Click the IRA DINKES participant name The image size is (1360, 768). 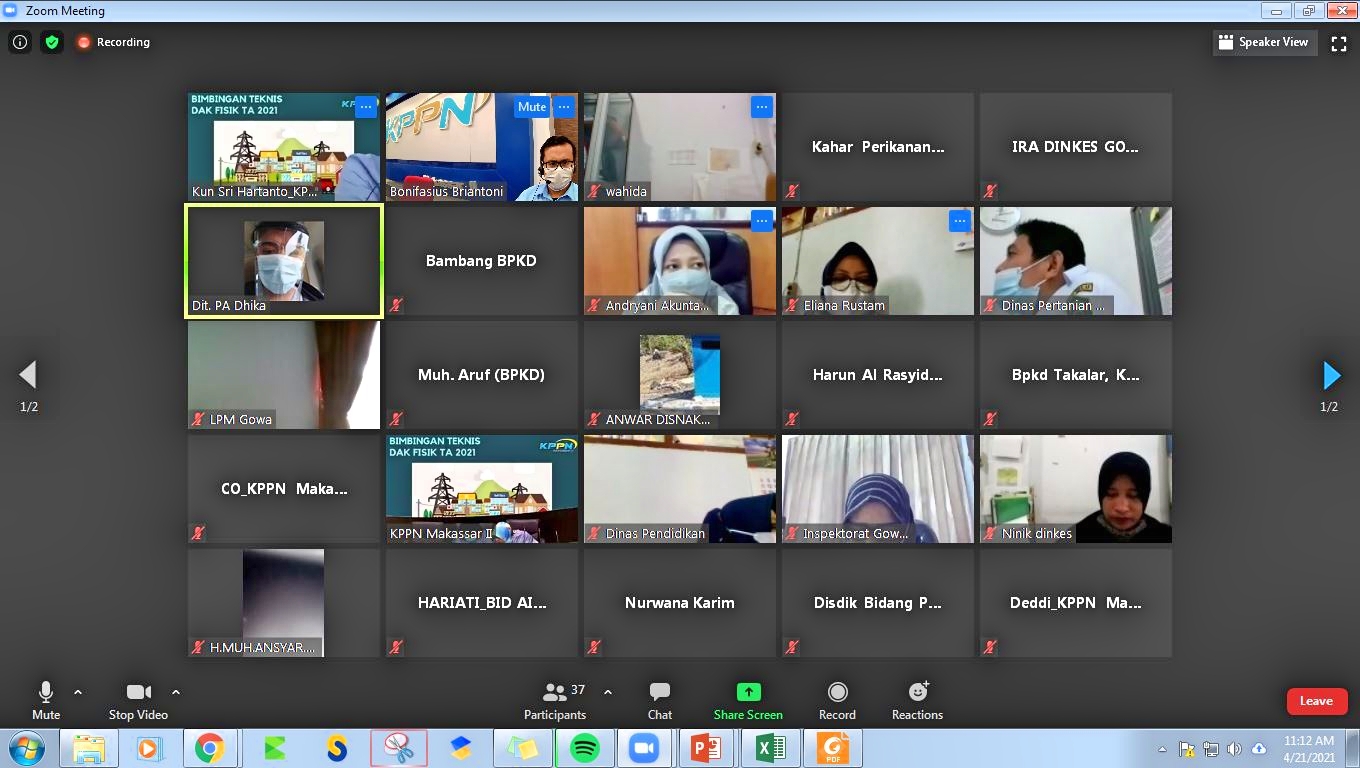(x=1075, y=147)
